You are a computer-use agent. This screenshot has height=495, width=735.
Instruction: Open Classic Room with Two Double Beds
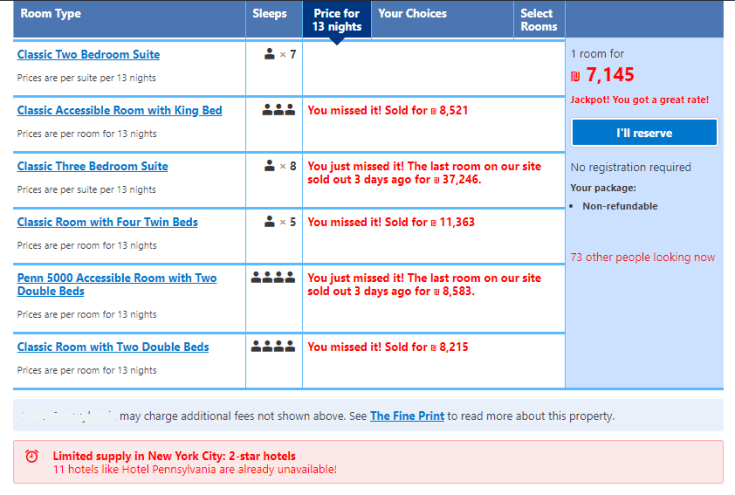click(x=113, y=347)
